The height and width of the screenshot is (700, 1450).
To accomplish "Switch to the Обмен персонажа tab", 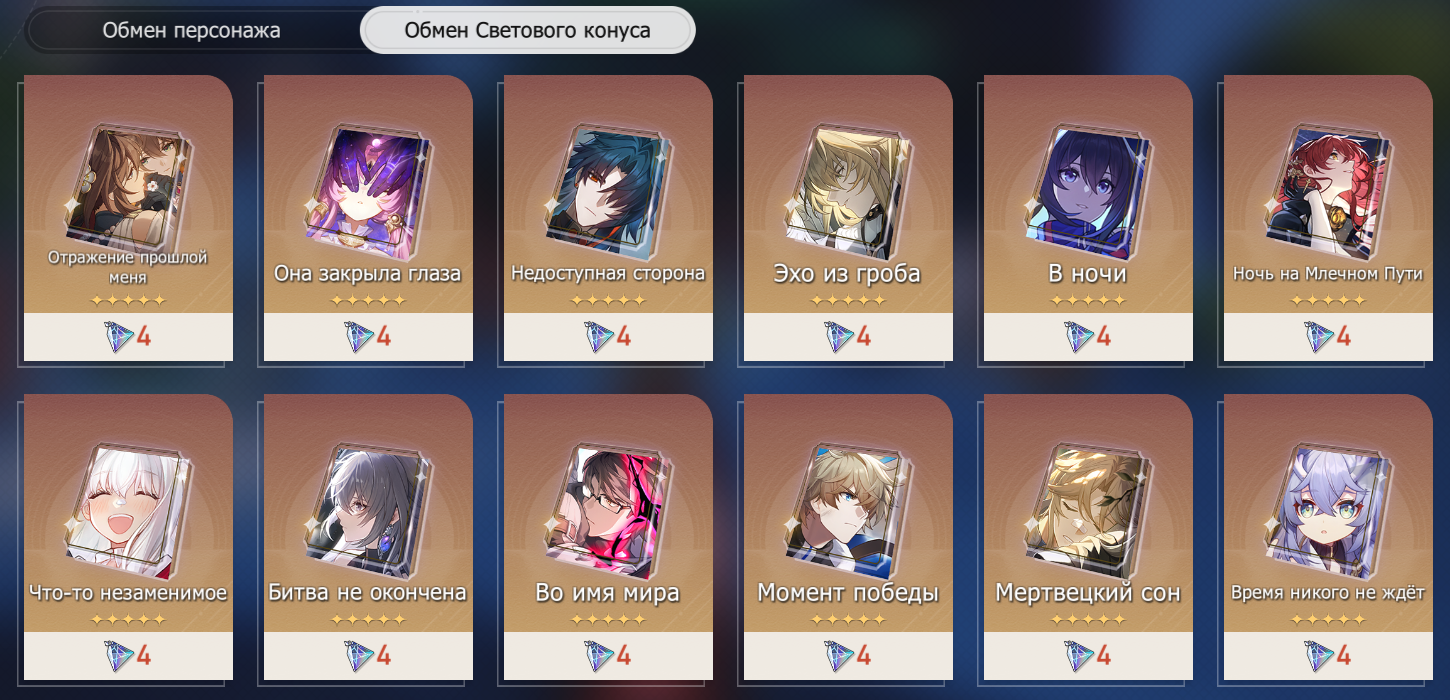I will (192, 31).
